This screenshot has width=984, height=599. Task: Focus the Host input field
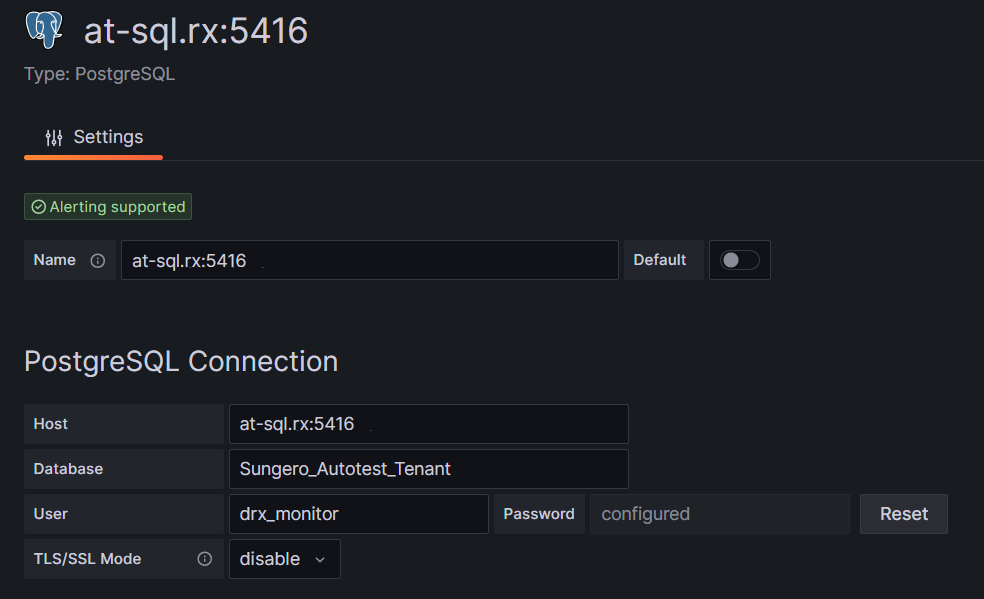[428, 424]
